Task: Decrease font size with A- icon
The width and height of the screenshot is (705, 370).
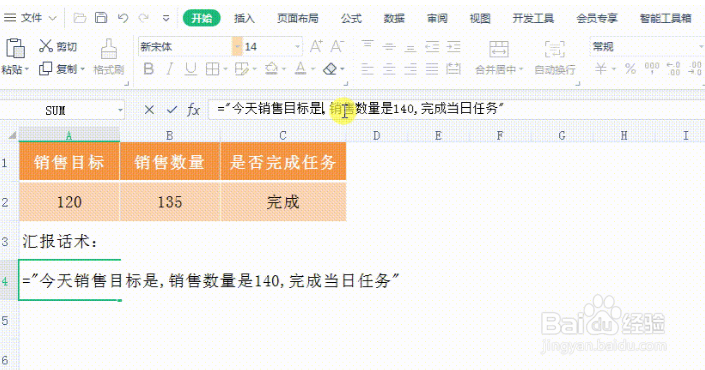Action: pyautogui.click(x=337, y=46)
